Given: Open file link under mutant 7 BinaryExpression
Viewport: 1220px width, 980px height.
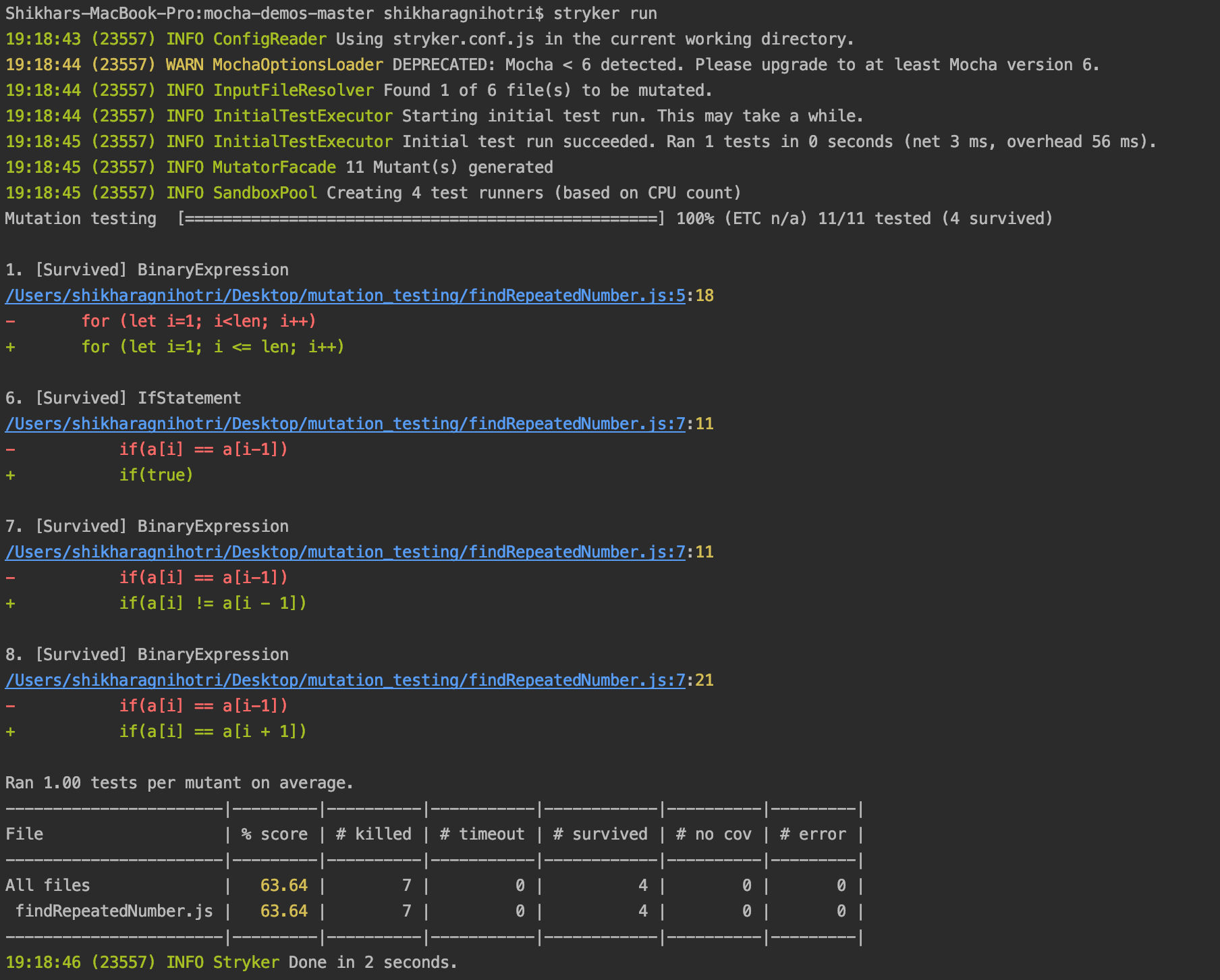Looking at the screenshot, I should [x=345, y=552].
